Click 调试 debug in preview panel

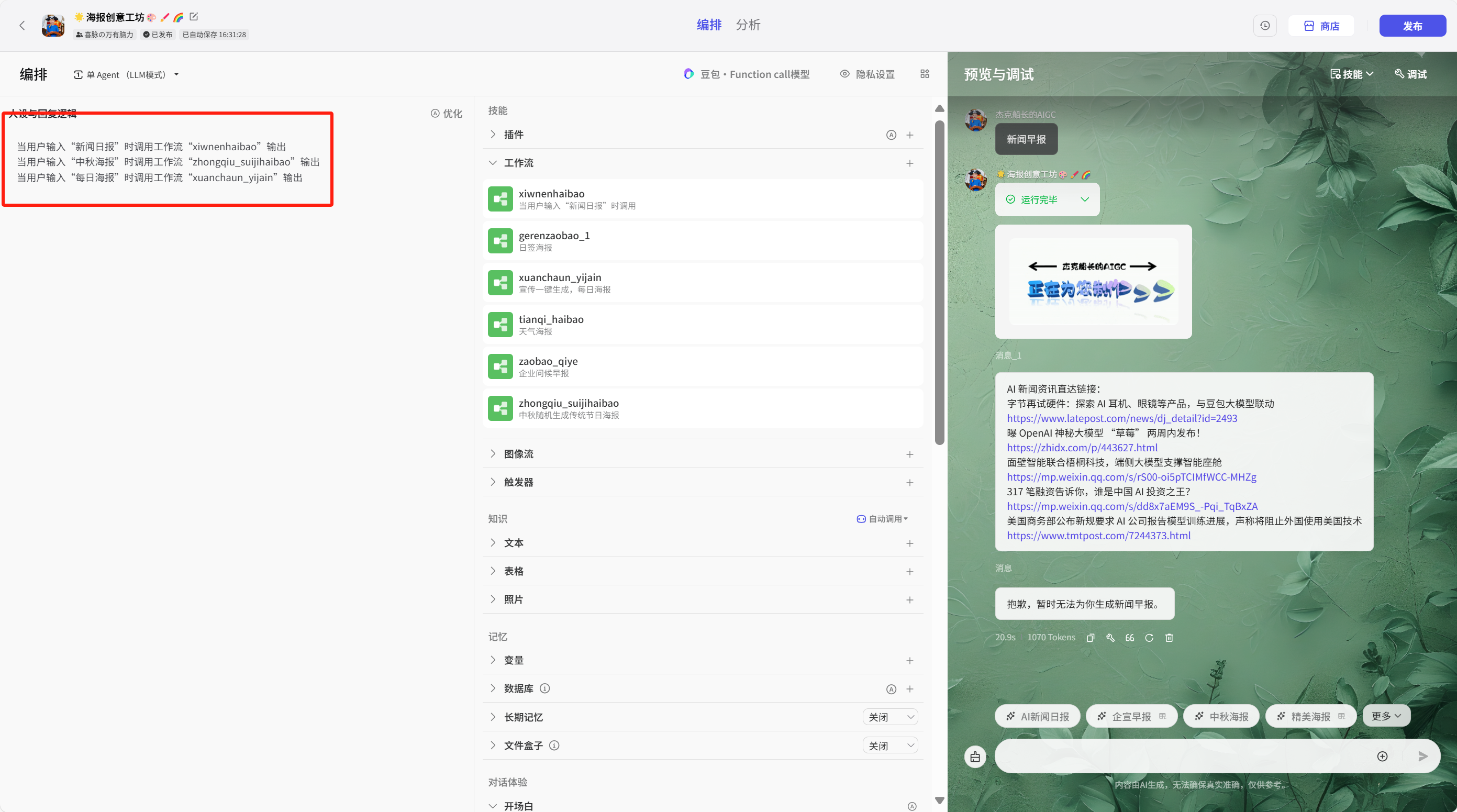click(x=1410, y=74)
